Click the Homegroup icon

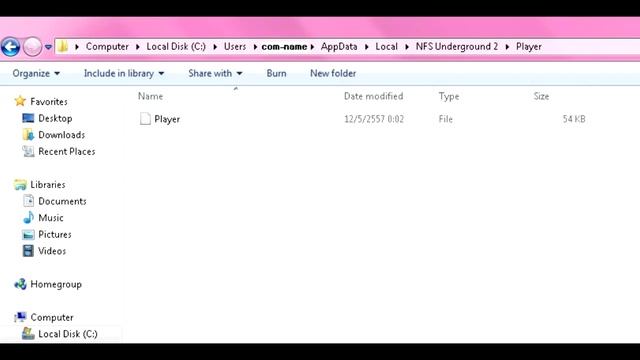click(x=20, y=284)
